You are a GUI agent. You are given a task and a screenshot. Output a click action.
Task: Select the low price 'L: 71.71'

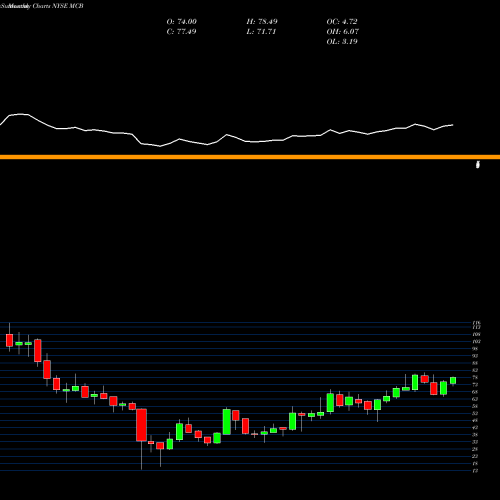(261, 32)
